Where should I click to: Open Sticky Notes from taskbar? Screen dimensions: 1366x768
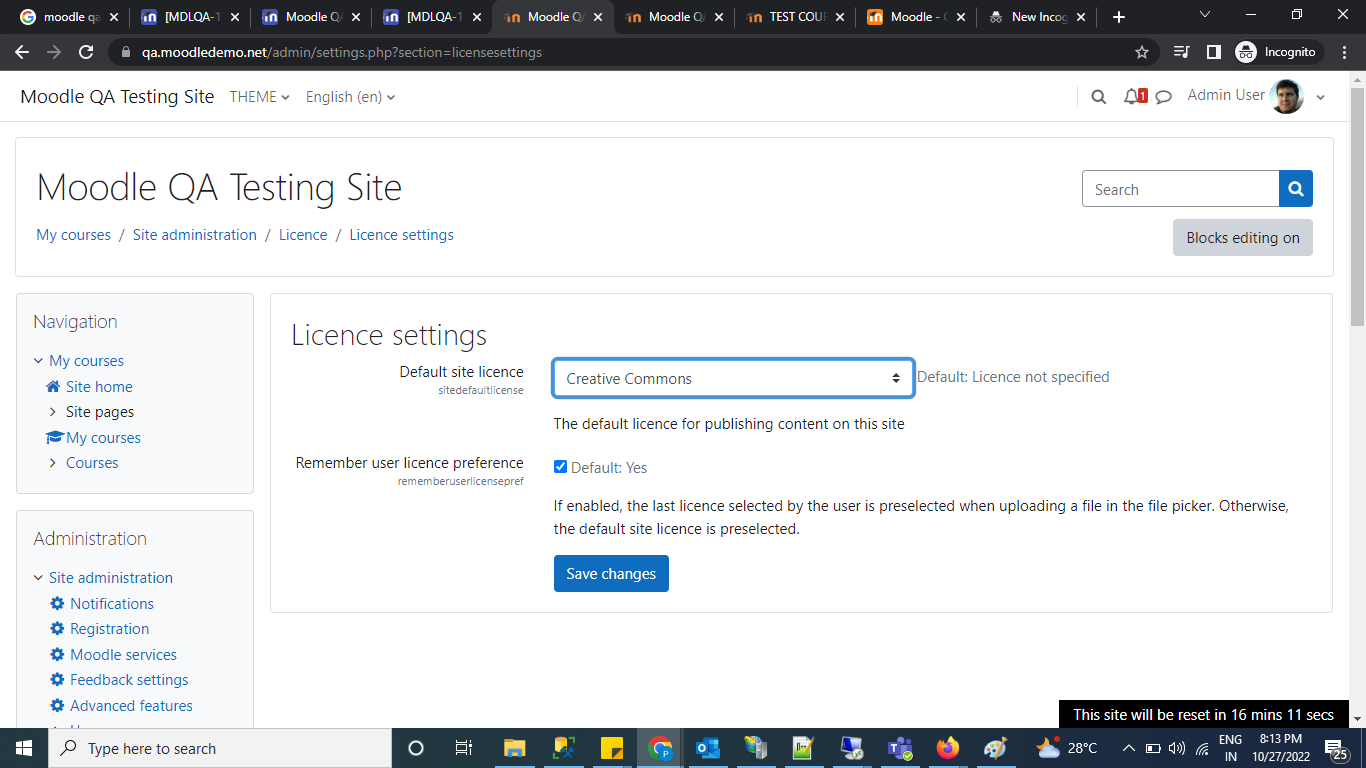[612, 748]
